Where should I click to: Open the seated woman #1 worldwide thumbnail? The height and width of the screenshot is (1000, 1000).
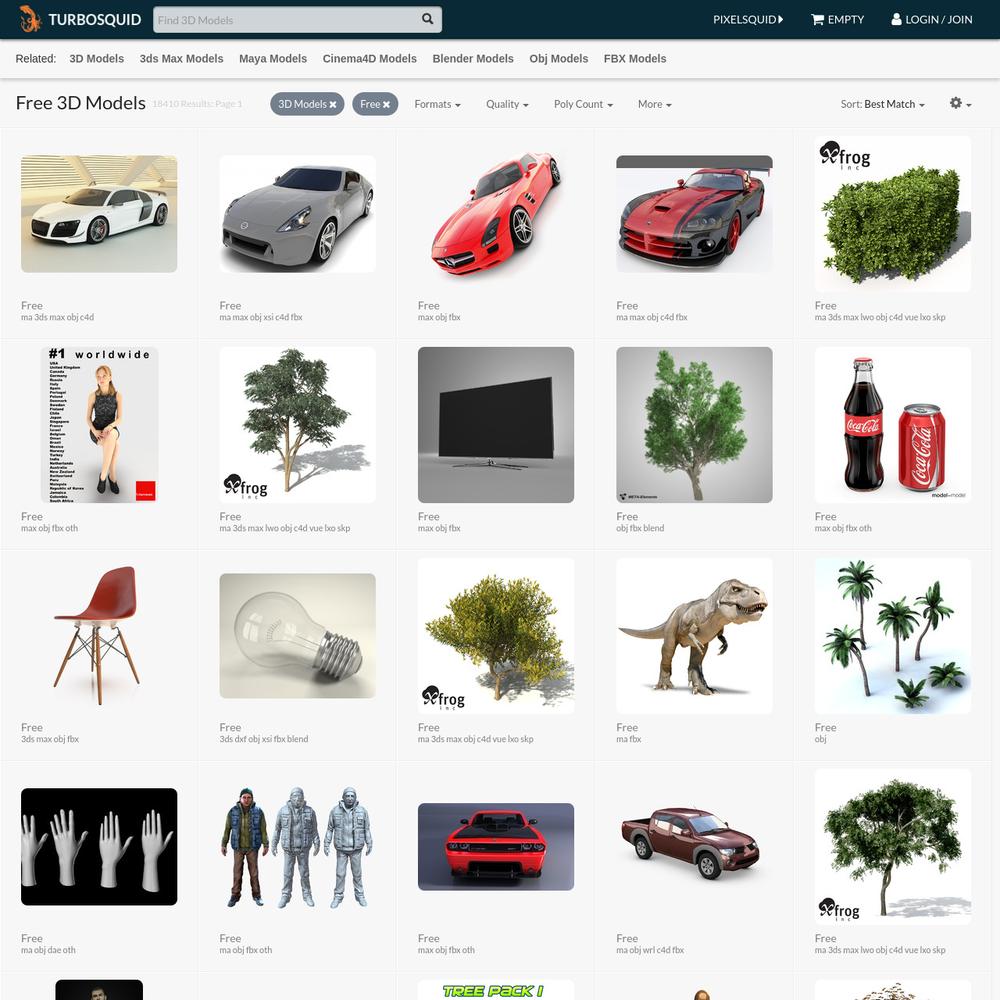[99, 425]
